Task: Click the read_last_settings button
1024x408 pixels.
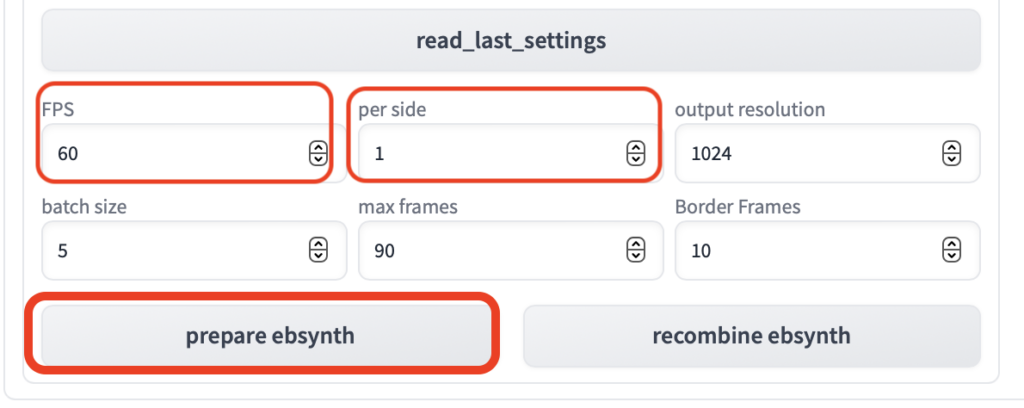Action: tap(511, 41)
